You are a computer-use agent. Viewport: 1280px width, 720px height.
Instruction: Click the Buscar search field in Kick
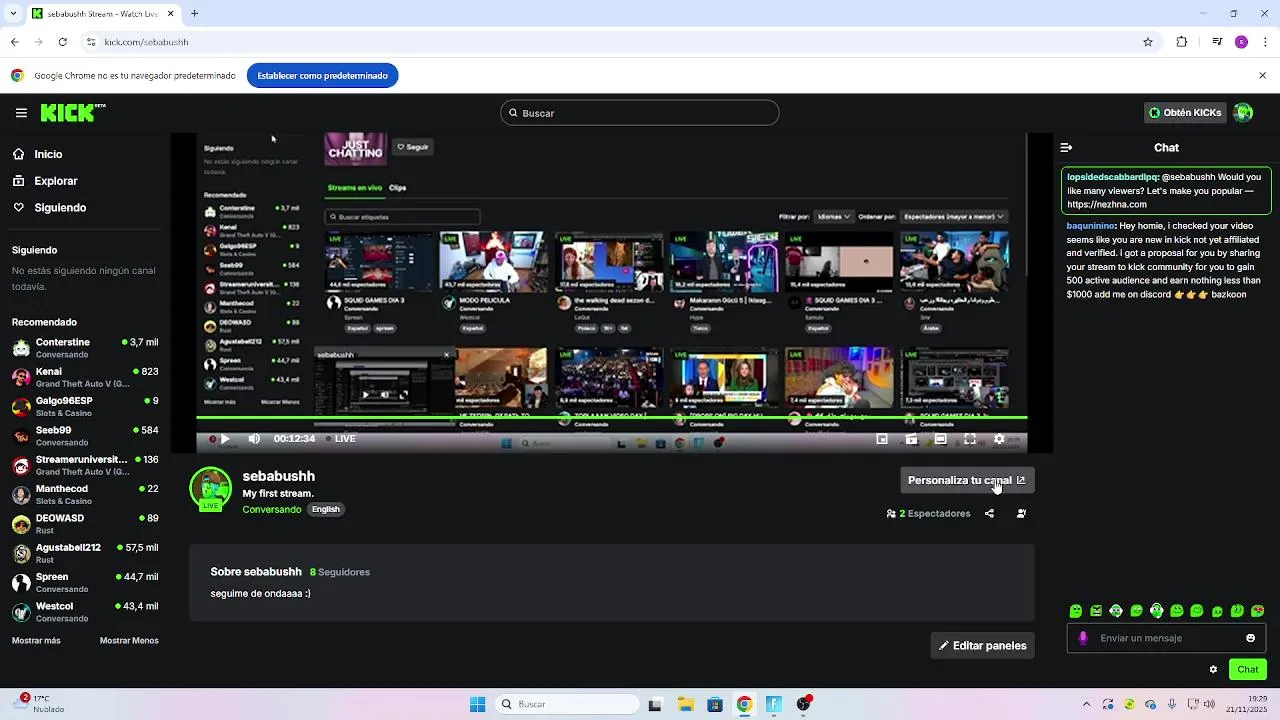640,113
